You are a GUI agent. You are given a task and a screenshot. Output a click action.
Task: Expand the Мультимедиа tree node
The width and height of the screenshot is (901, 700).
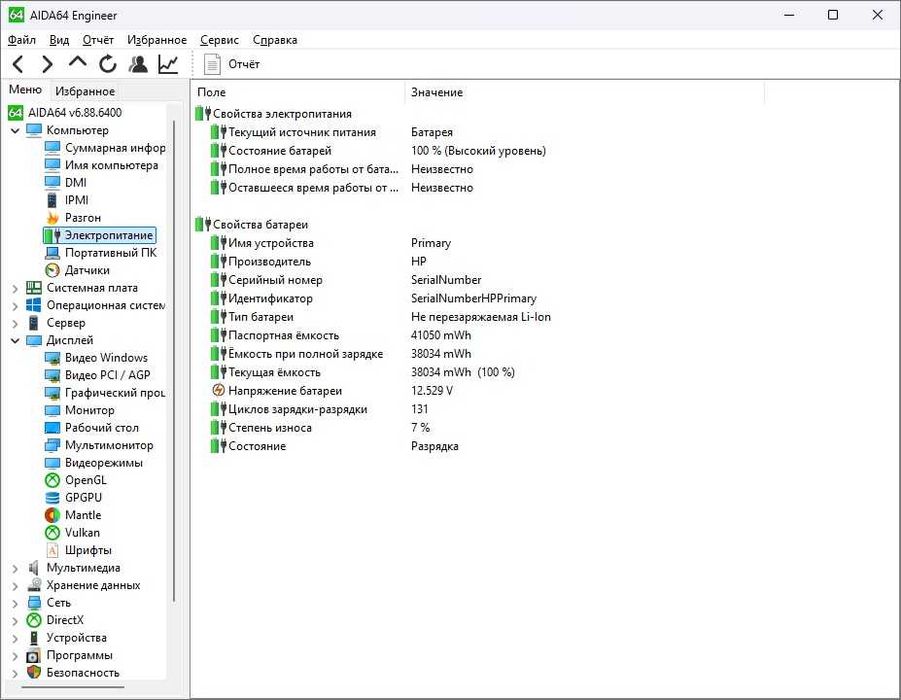tap(15, 568)
